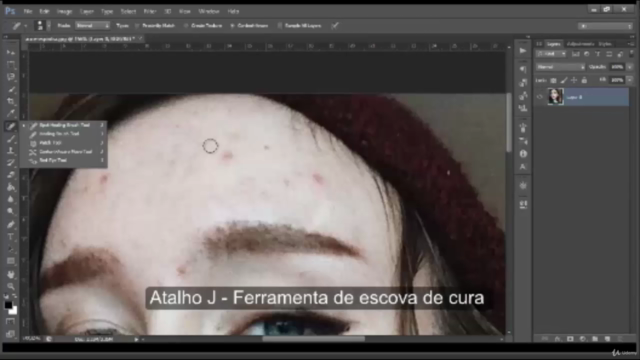Open the File menu

coord(28,11)
